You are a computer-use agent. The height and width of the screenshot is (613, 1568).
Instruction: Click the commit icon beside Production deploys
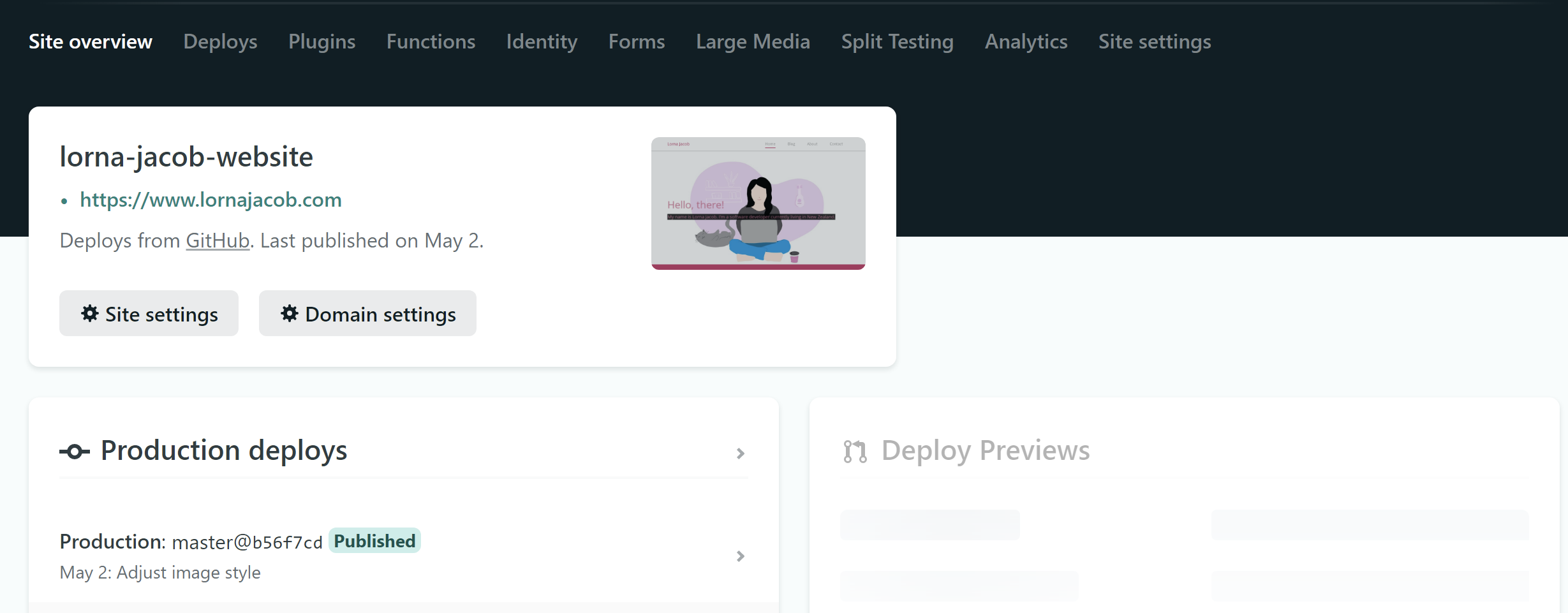75,452
